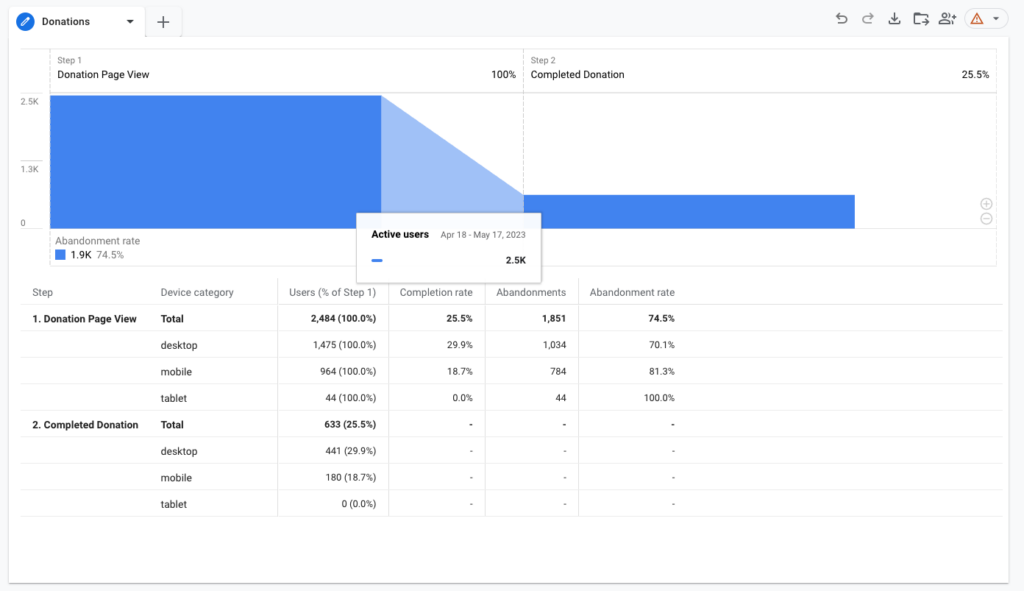Click the undo arrow icon
1024x591 pixels.
841,19
